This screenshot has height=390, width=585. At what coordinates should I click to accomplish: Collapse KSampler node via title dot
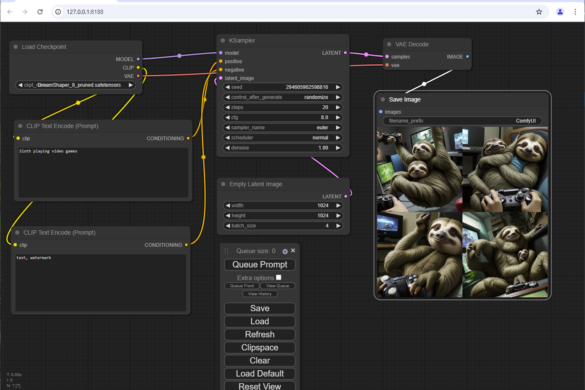(223, 40)
